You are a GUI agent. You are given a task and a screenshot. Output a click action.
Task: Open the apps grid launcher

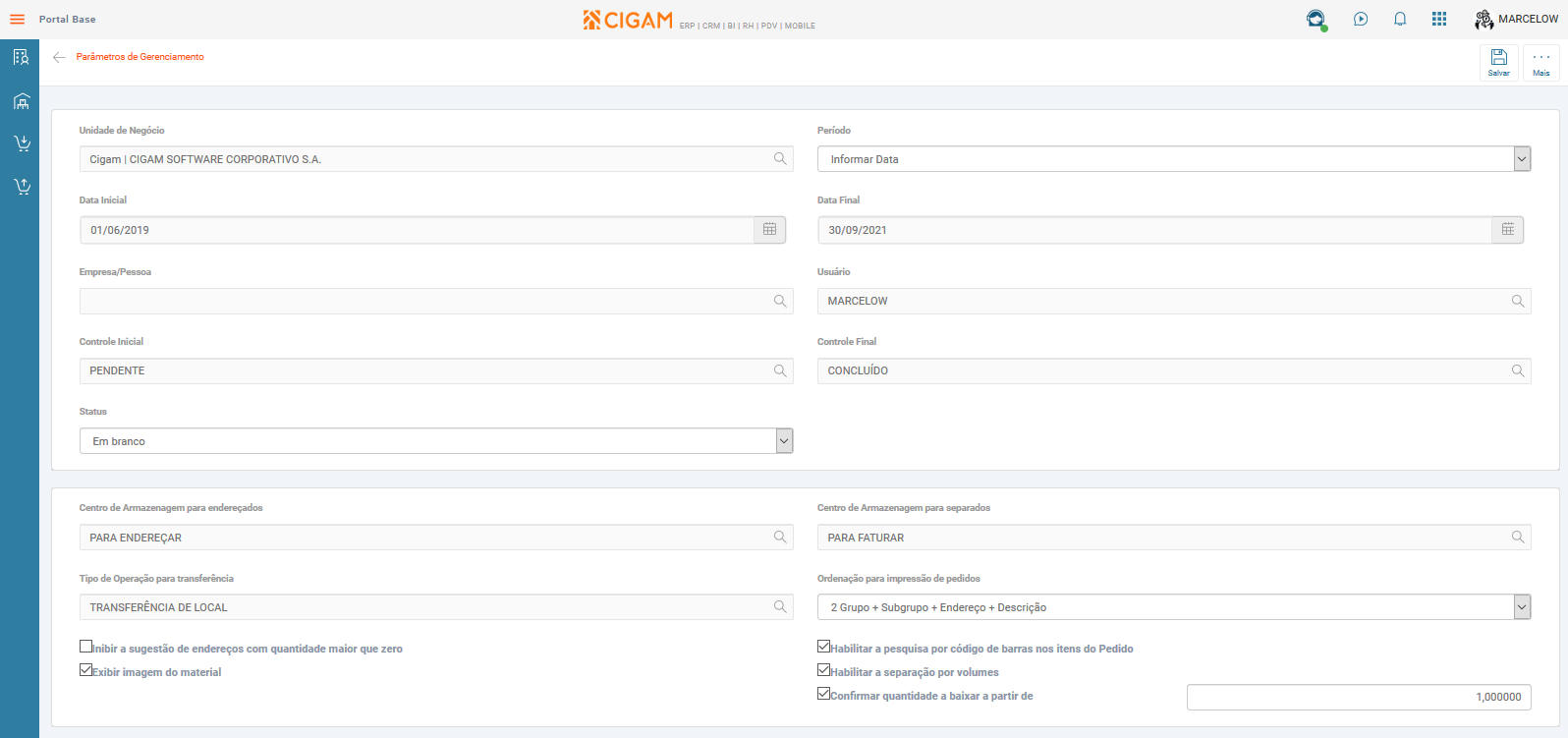point(1439,19)
